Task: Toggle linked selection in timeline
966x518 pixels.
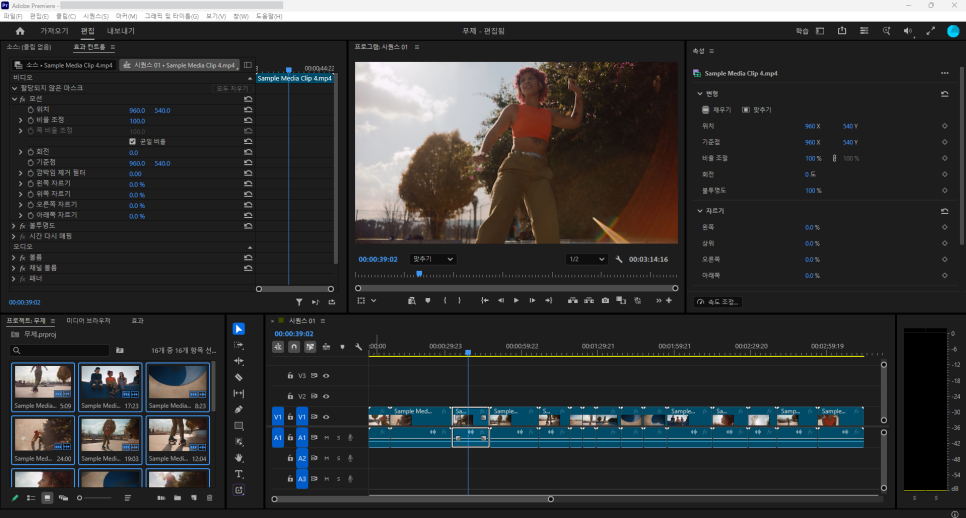Action: click(310, 347)
